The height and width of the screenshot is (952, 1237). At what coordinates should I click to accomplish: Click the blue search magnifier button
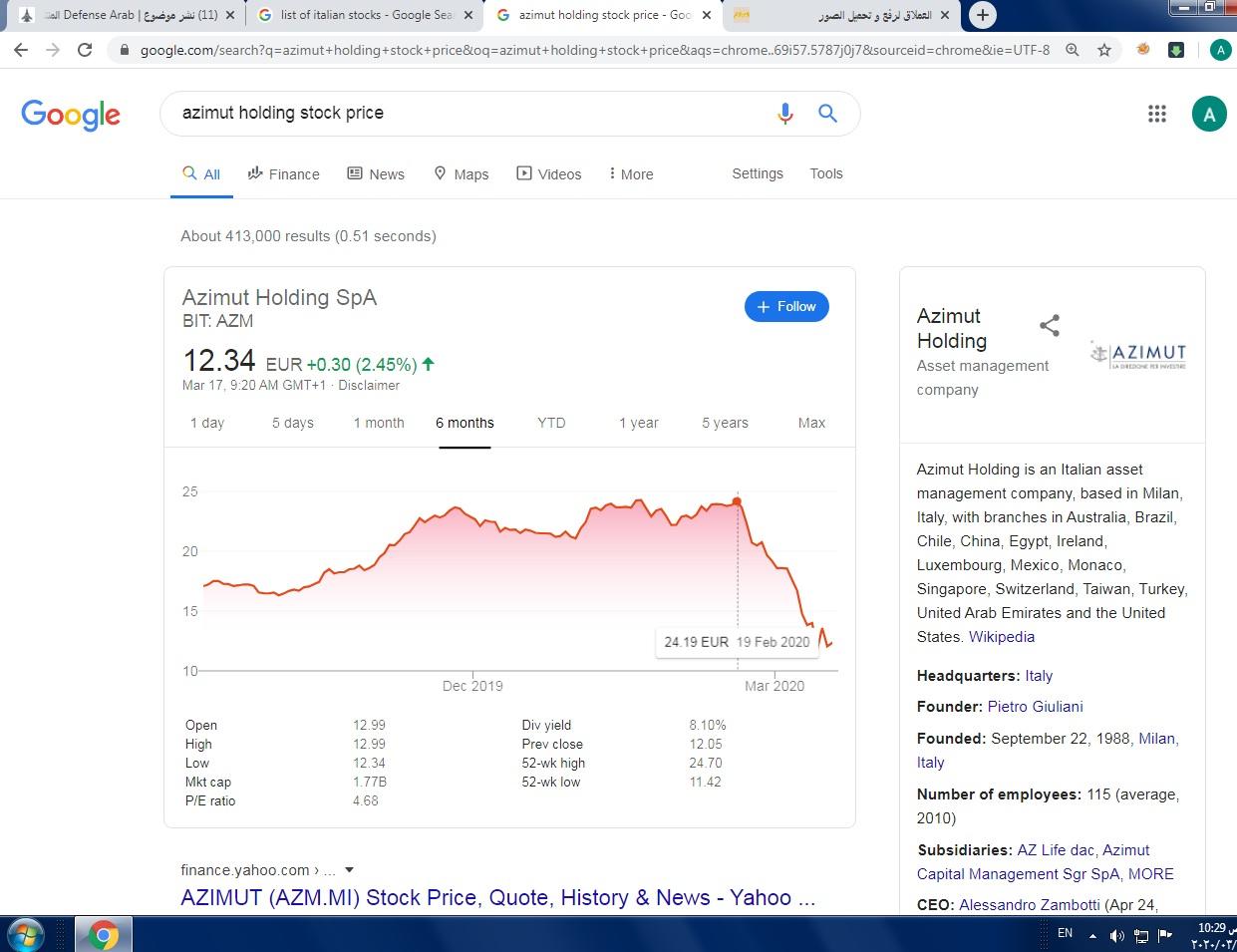827,114
